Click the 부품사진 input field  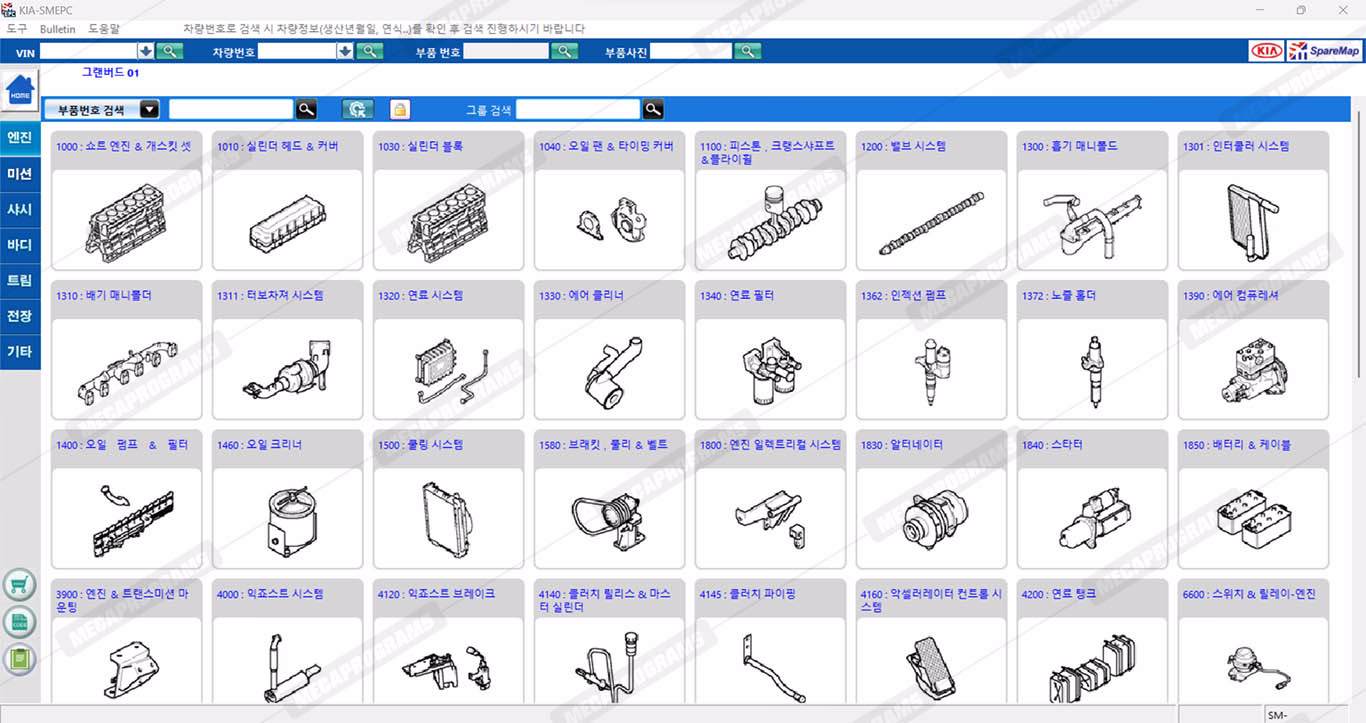click(x=691, y=51)
